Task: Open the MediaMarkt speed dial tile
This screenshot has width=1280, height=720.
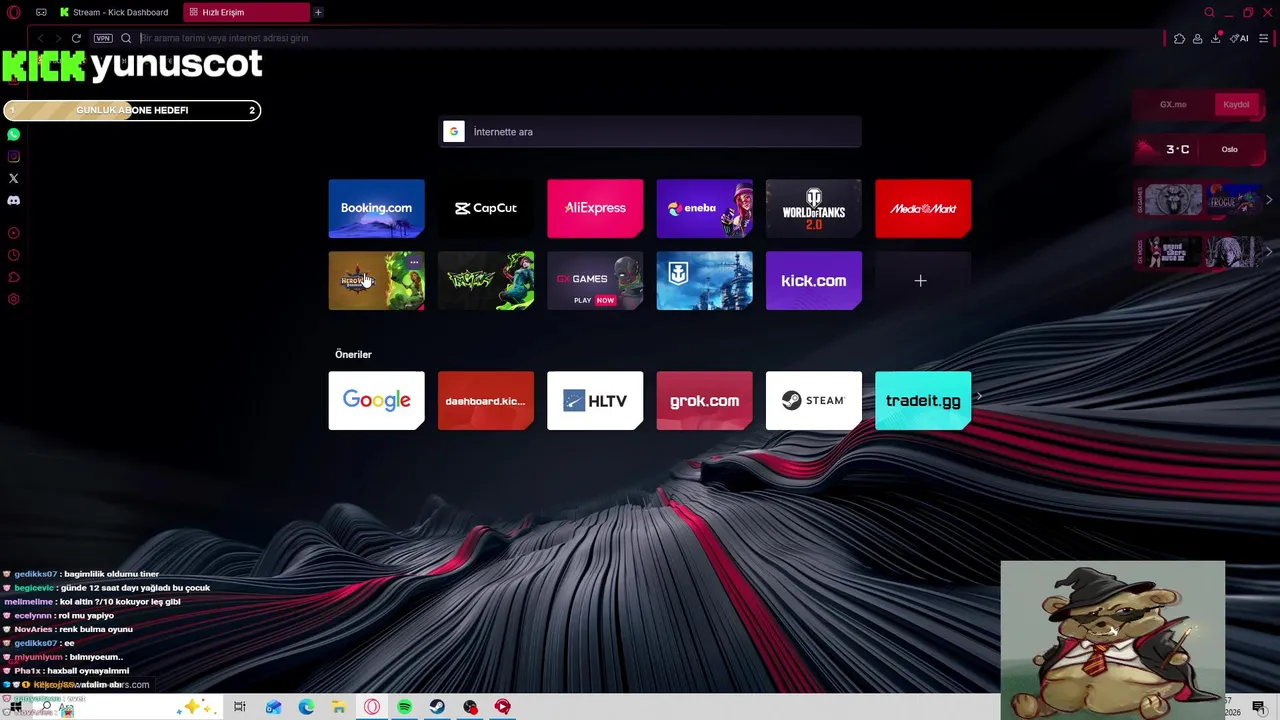Action: [923, 208]
